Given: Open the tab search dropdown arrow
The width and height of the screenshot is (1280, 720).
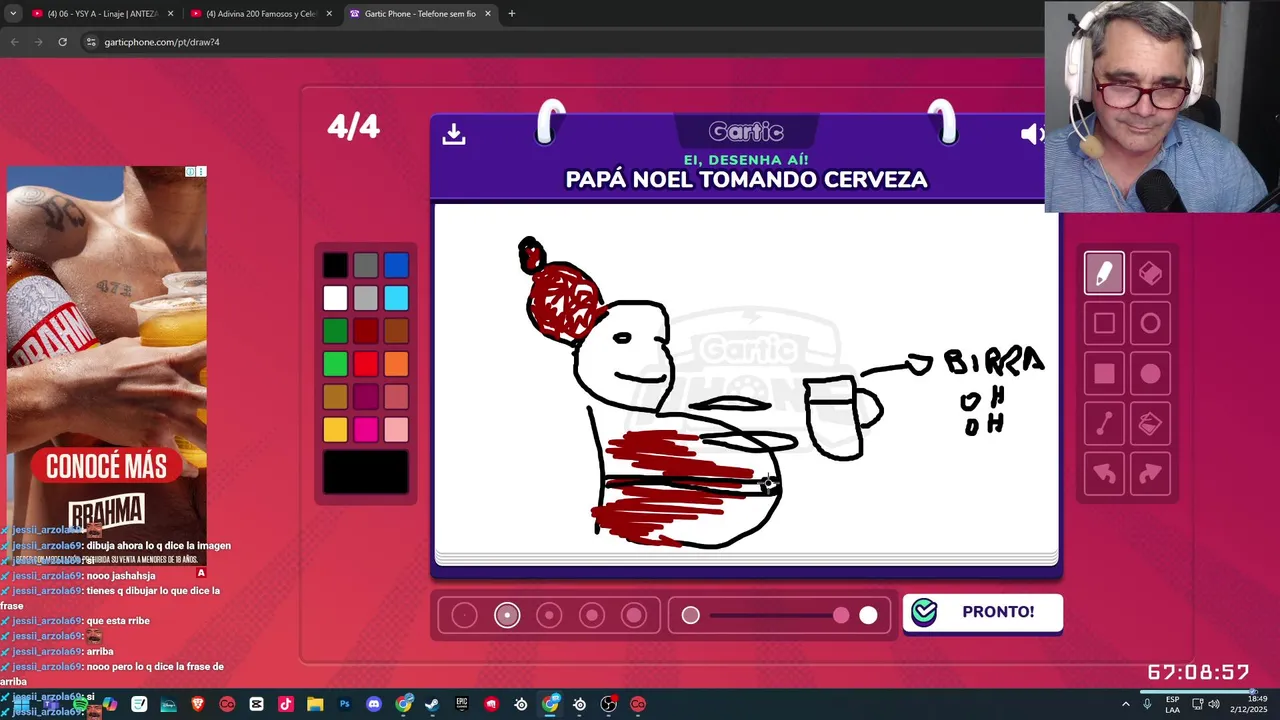Looking at the screenshot, I should 13,14.
